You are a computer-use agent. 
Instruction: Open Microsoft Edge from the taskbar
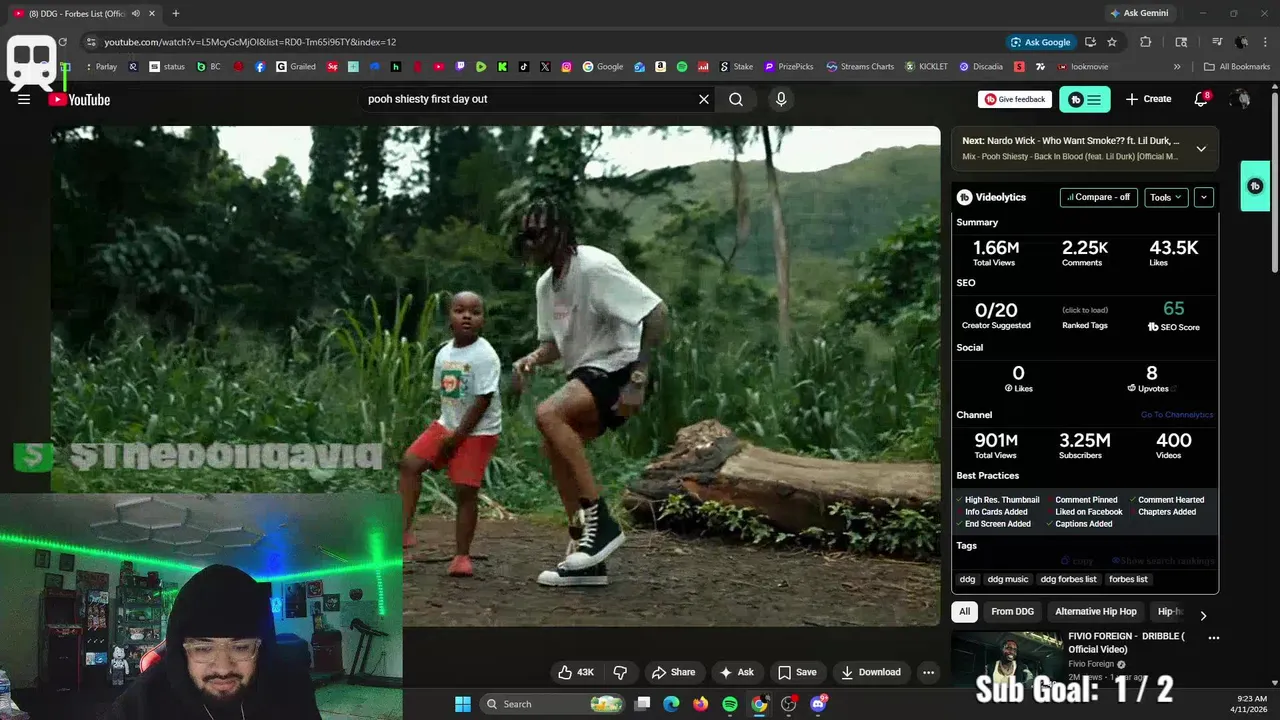(671, 704)
